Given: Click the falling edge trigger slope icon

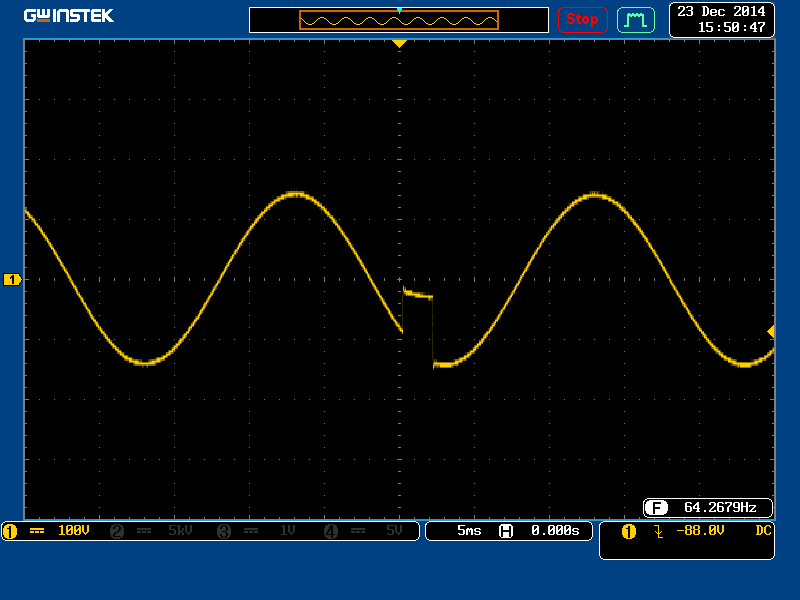Looking at the screenshot, I should 658,531.
